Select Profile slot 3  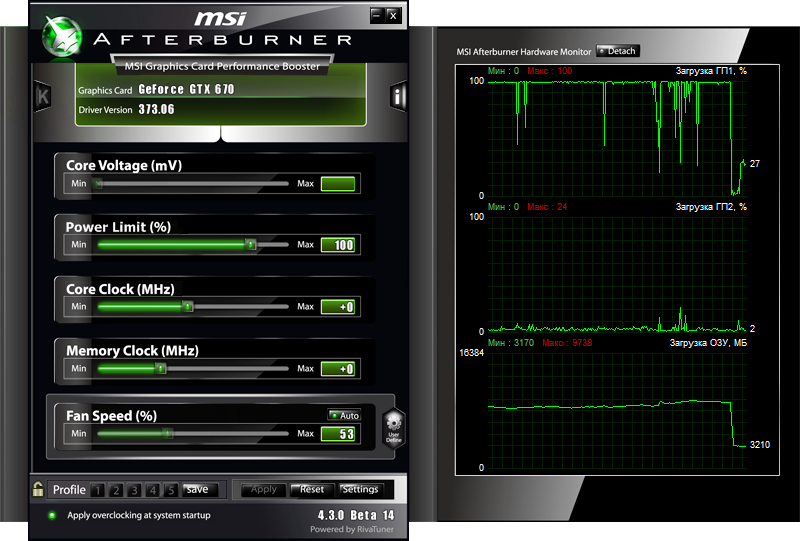(x=134, y=490)
